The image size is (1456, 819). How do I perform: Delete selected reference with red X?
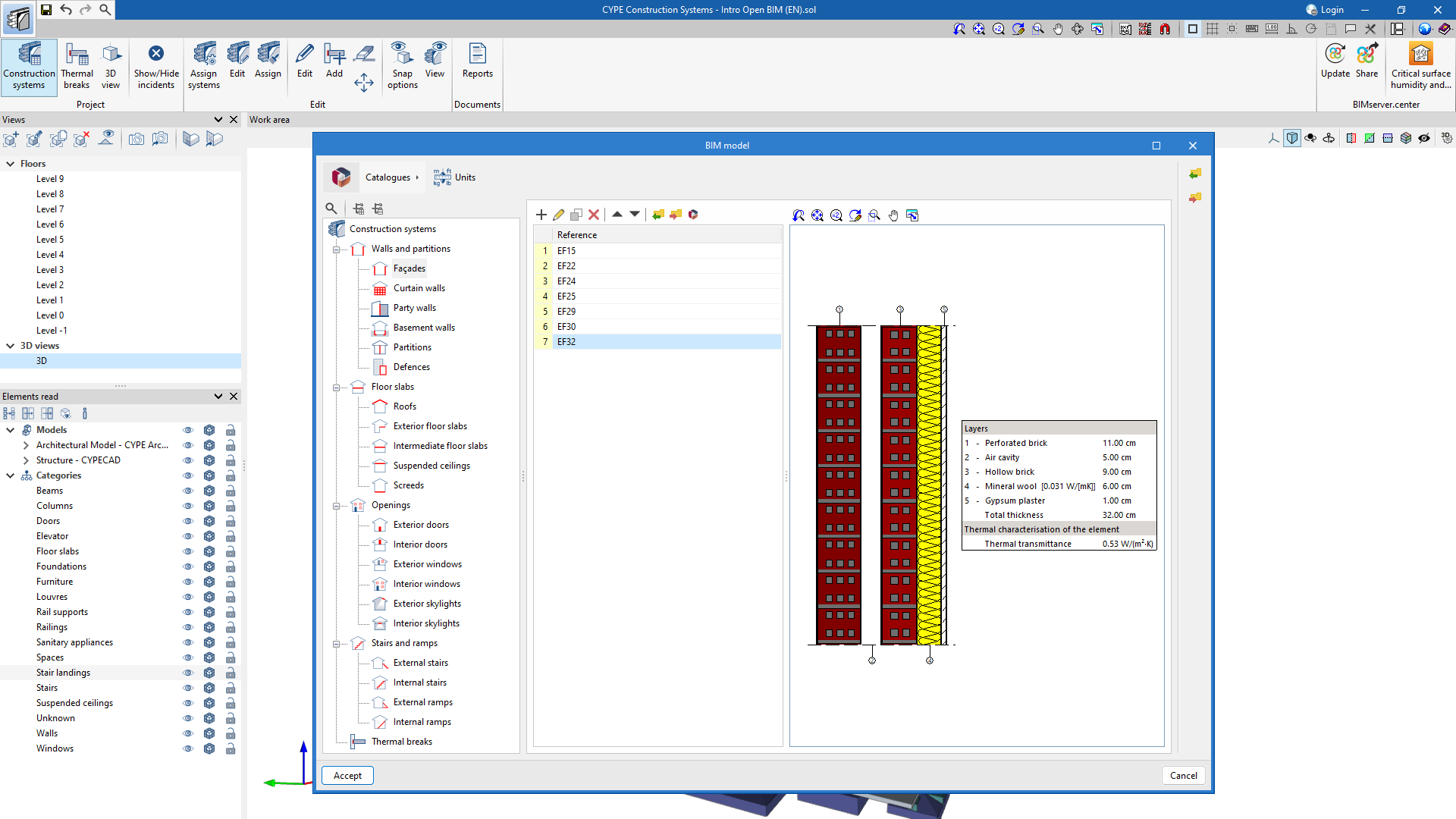click(x=594, y=215)
